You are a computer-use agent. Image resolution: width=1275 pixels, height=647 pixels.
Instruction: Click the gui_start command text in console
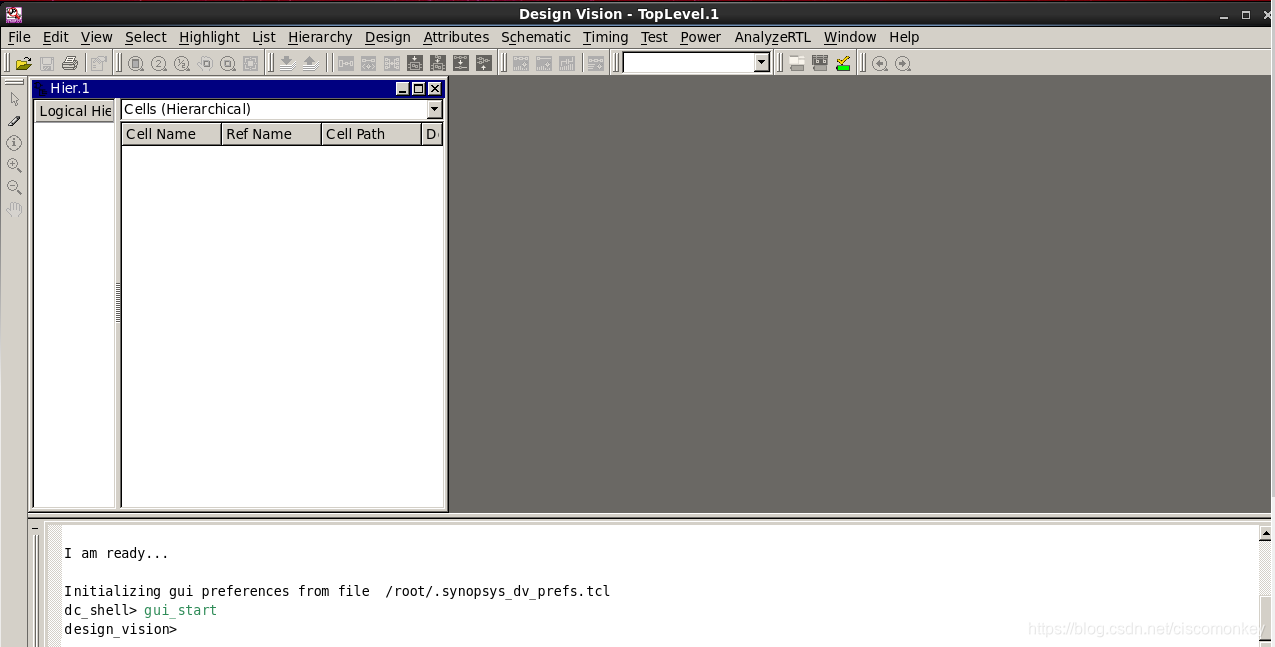coord(180,610)
